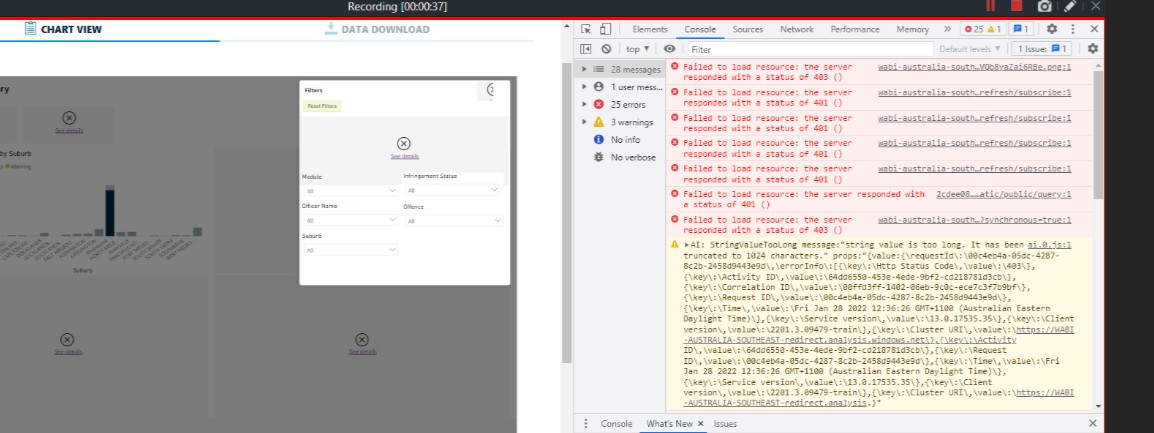Click the red error icon on first console message
Image resolution: width=1154 pixels, height=433 pixels.
pos(674,68)
